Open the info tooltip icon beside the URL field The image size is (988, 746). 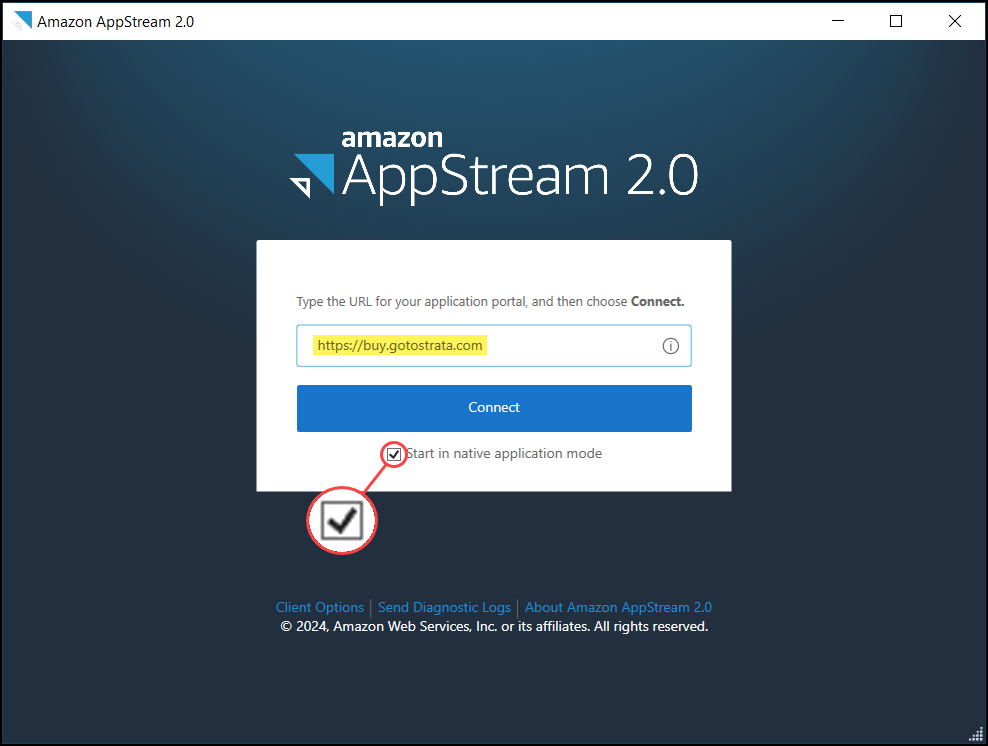[x=670, y=345]
